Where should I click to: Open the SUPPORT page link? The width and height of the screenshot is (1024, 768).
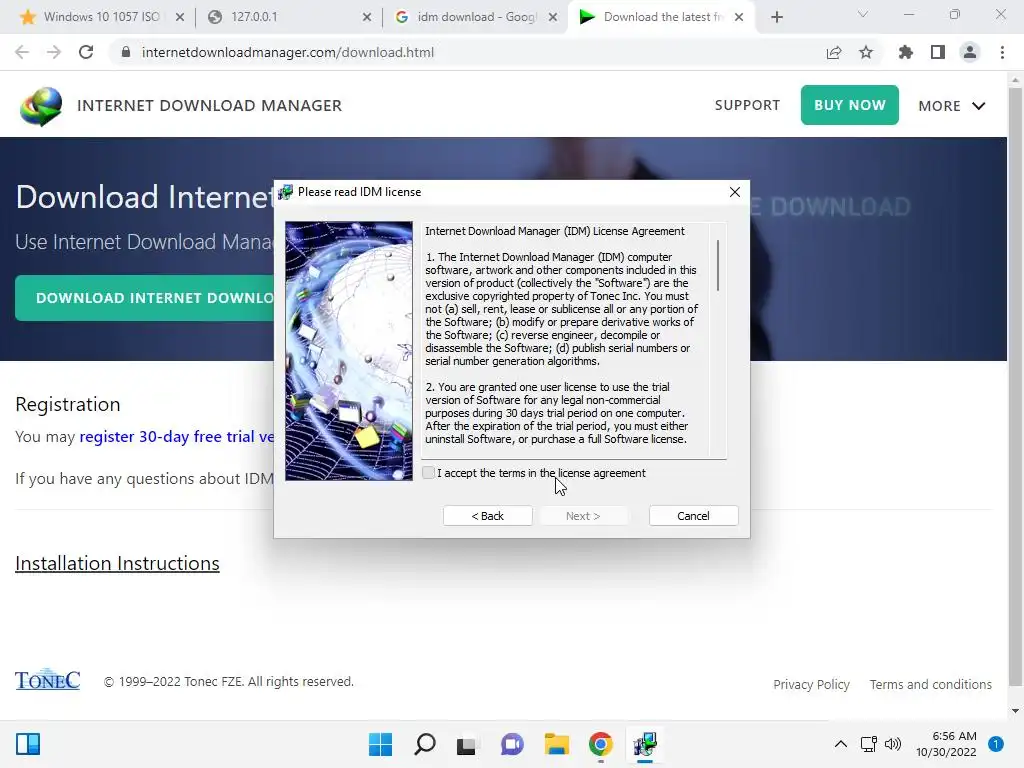pos(747,105)
